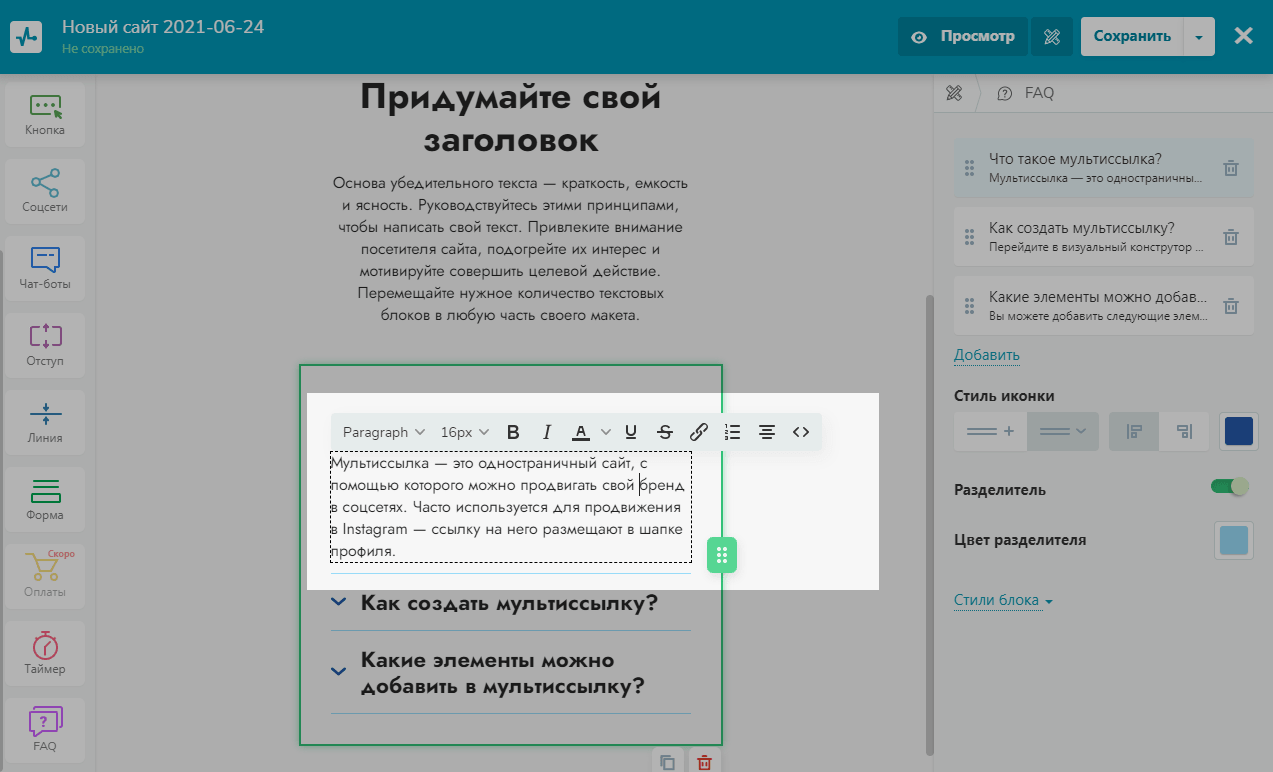Viewport: 1273px width, 772px height.
Task: Toggle the Разделитель switch
Action: point(1229,487)
